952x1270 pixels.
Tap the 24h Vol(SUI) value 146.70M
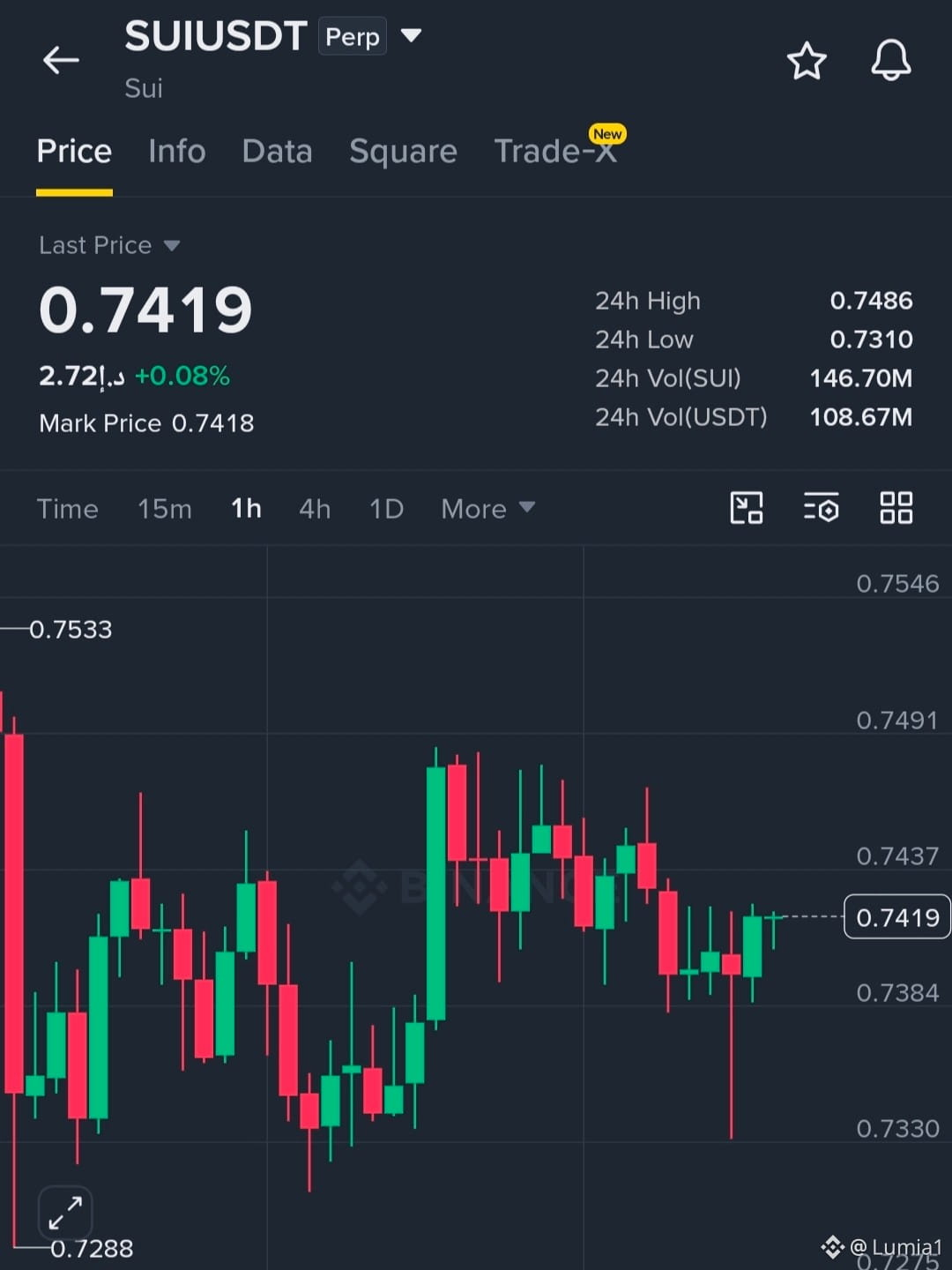[861, 378]
